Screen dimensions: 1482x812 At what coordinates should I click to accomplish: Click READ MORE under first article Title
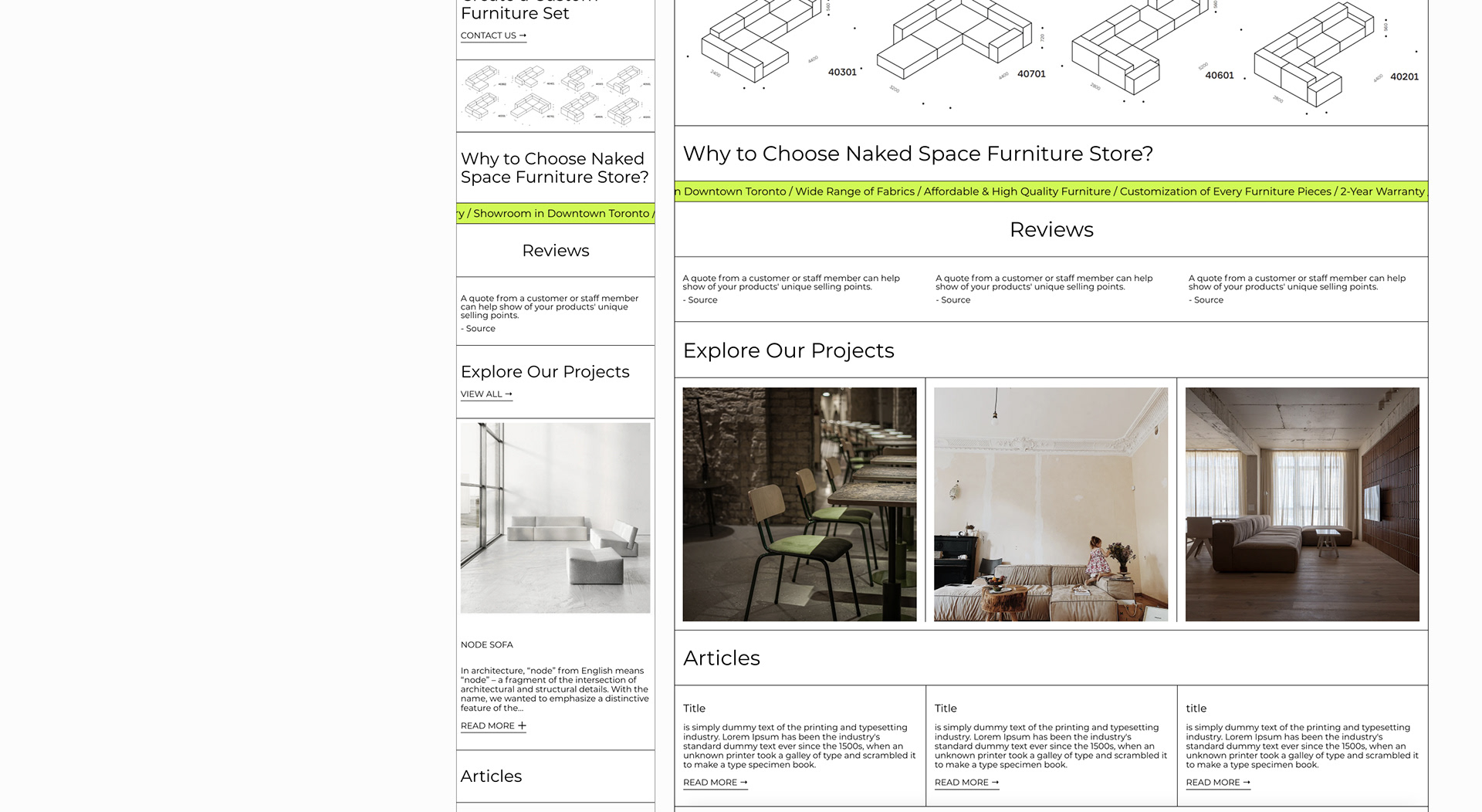(x=715, y=783)
